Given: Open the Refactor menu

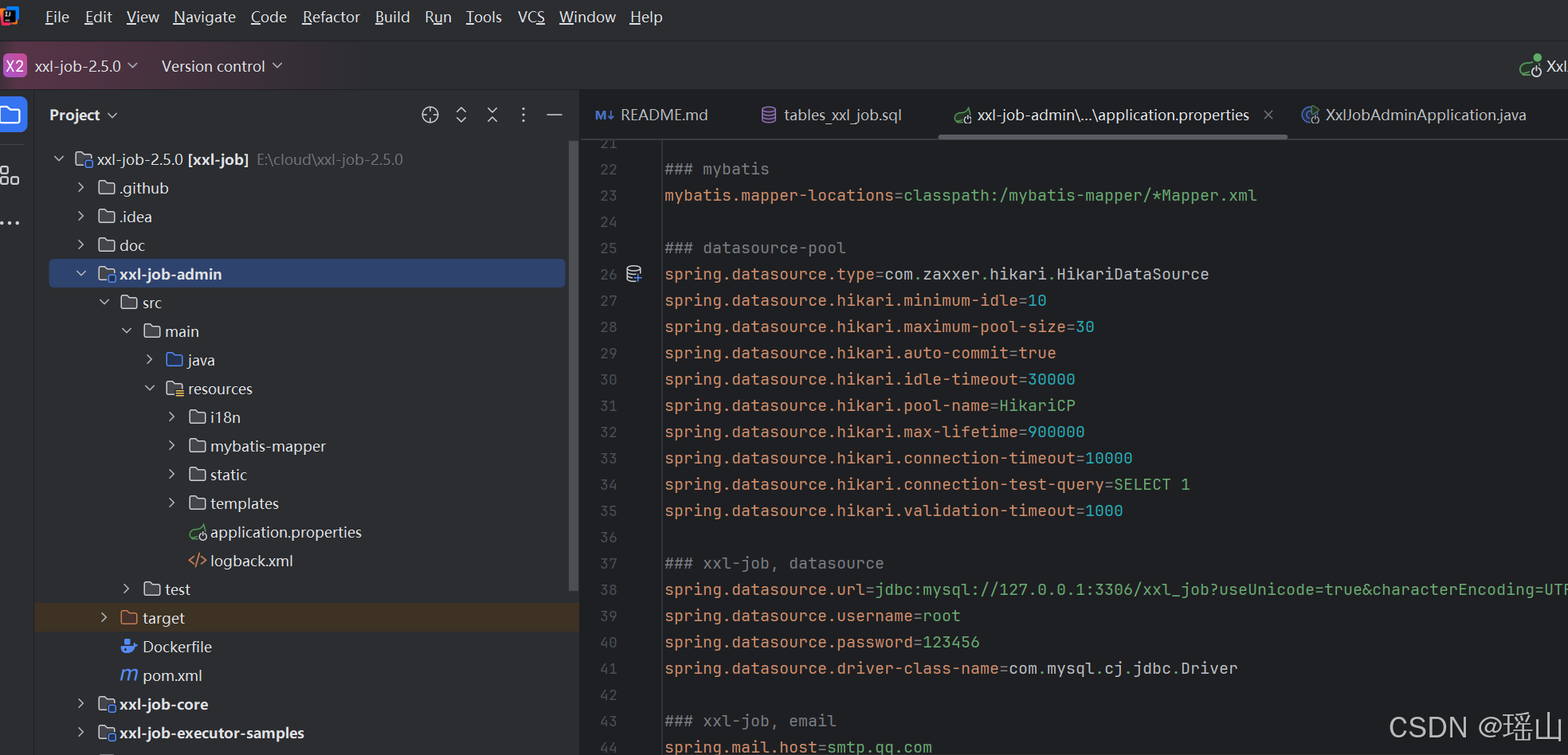Looking at the screenshot, I should click(331, 17).
